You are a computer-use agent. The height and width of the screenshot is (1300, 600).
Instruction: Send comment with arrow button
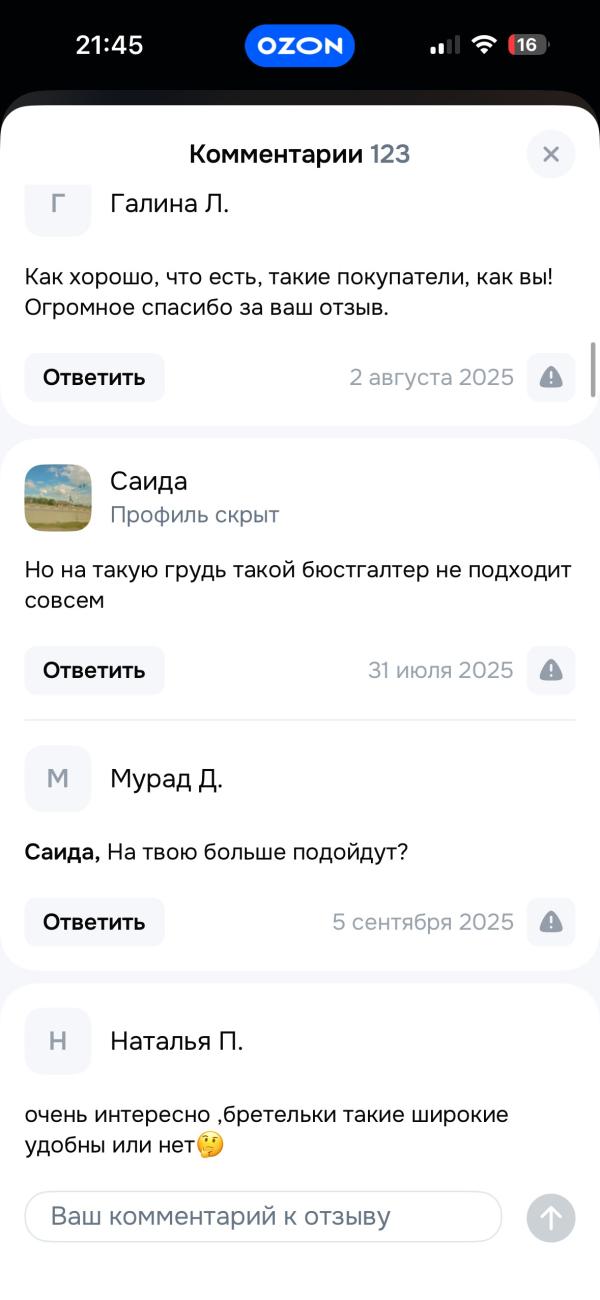pos(551,1218)
